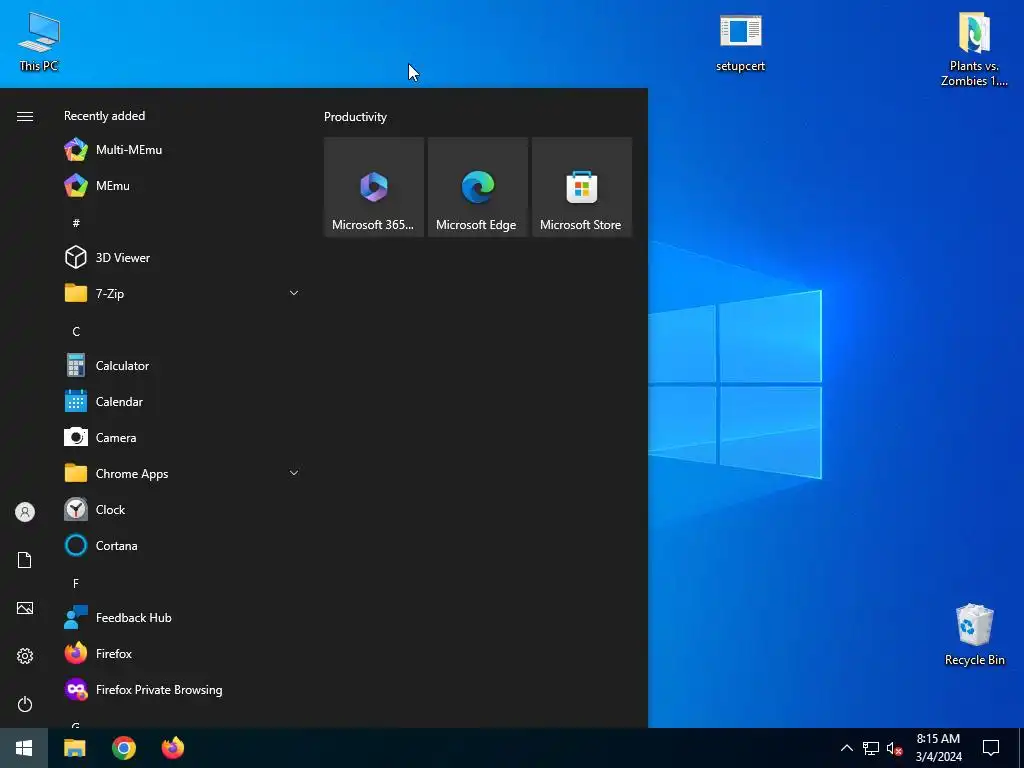
Task: Click the Recently added heading
Action: [104, 116]
